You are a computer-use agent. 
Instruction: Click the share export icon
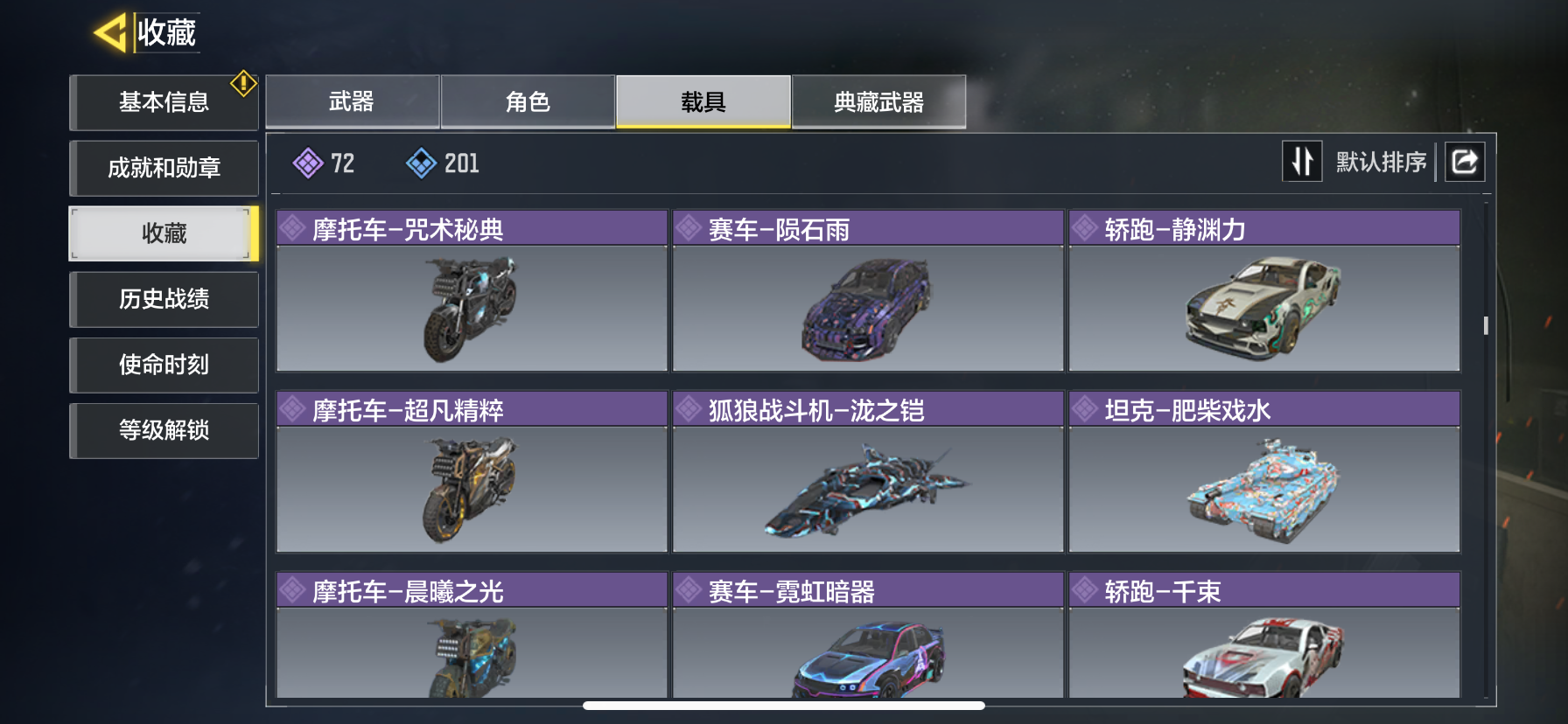click(1465, 162)
